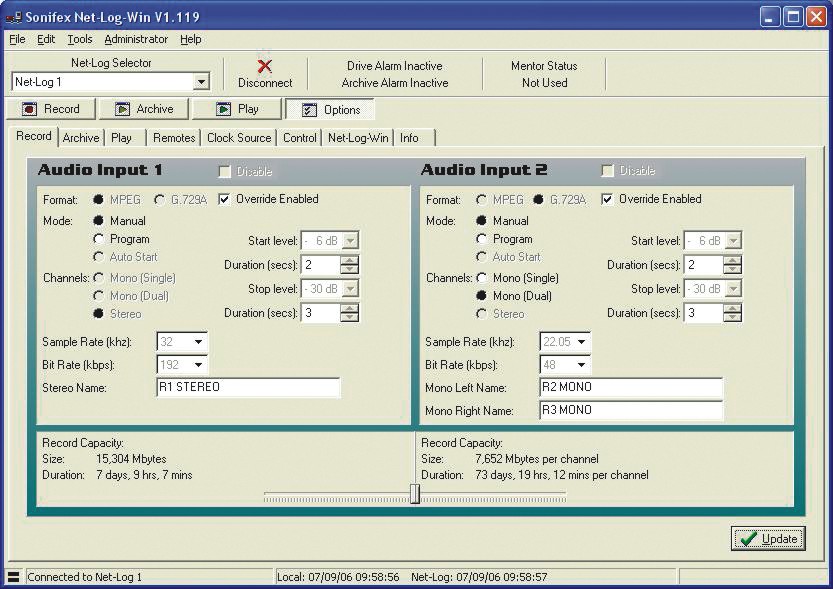The height and width of the screenshot is (589, 833).
Task: Click '15,304 Mbytes' record capacity size
Action: [x=131, y=459]
